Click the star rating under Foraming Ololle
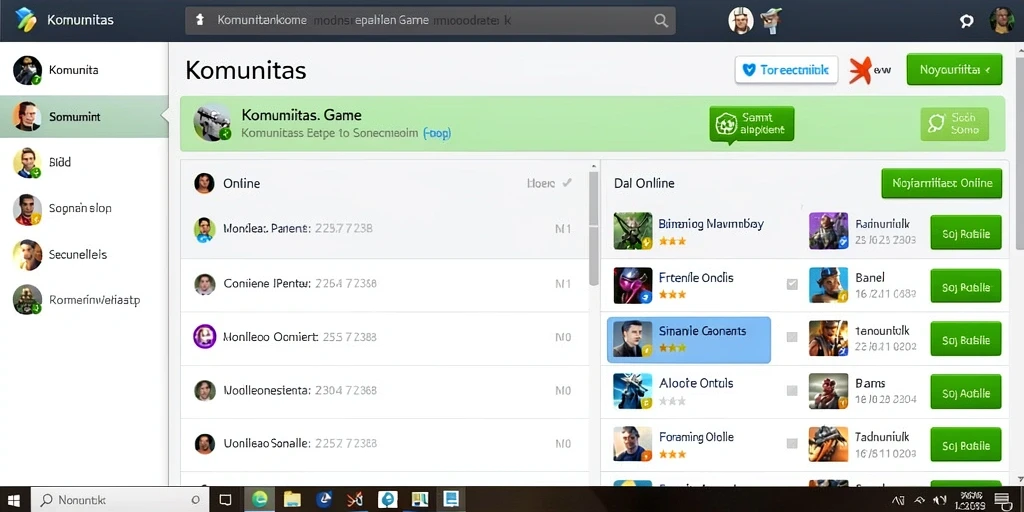 pyautogui.click(x=673, y=454)
